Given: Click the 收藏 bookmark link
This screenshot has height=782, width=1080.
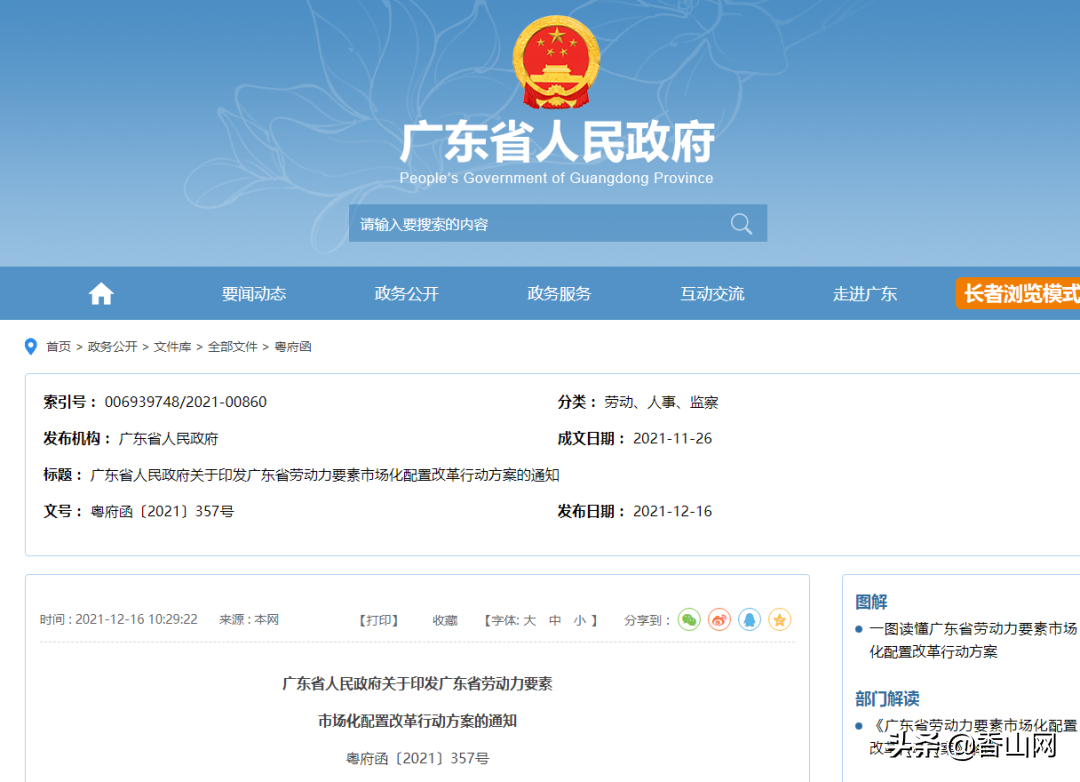Looking at the screenshot, I should pyautogui.click(x=445, y=621).
